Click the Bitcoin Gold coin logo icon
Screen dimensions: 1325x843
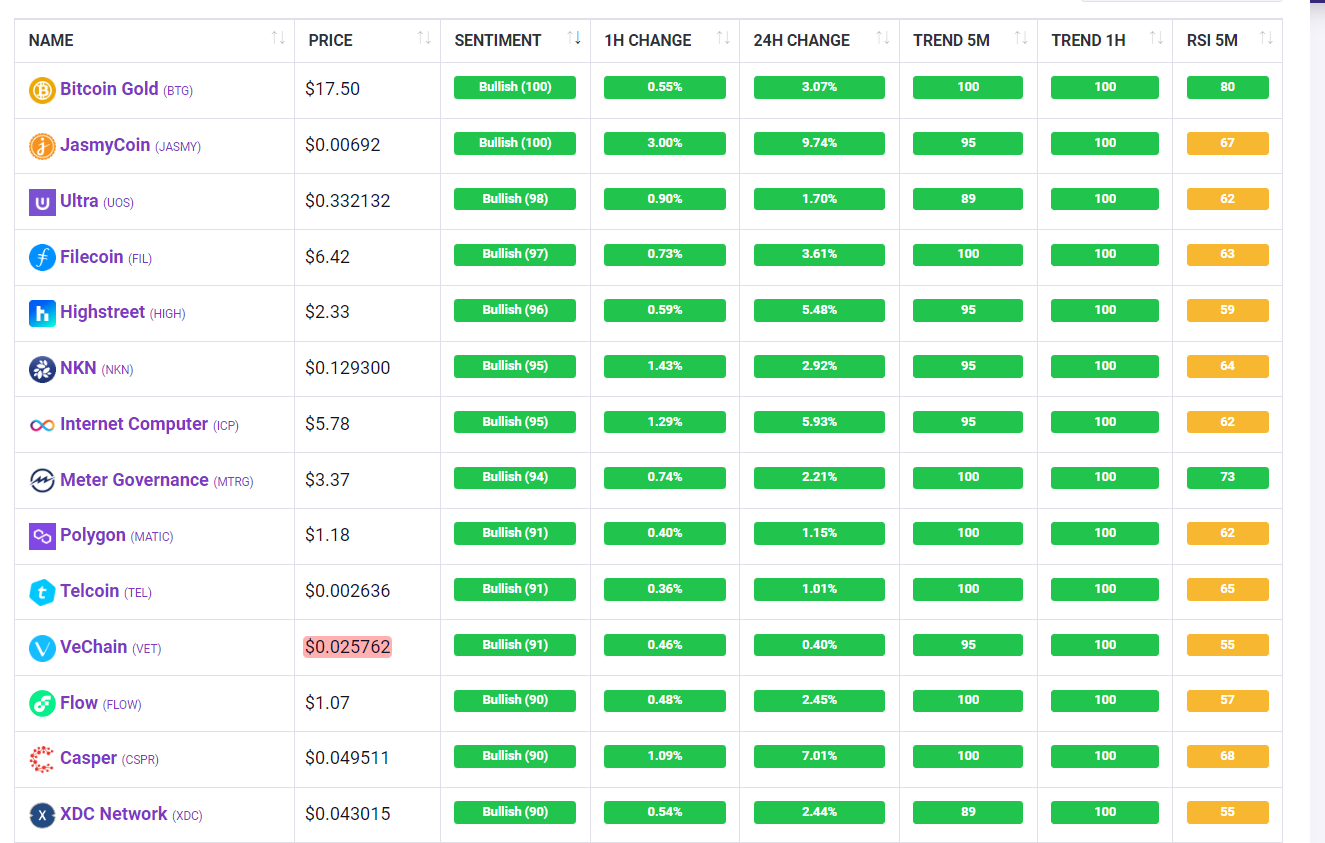pos(42,90)
